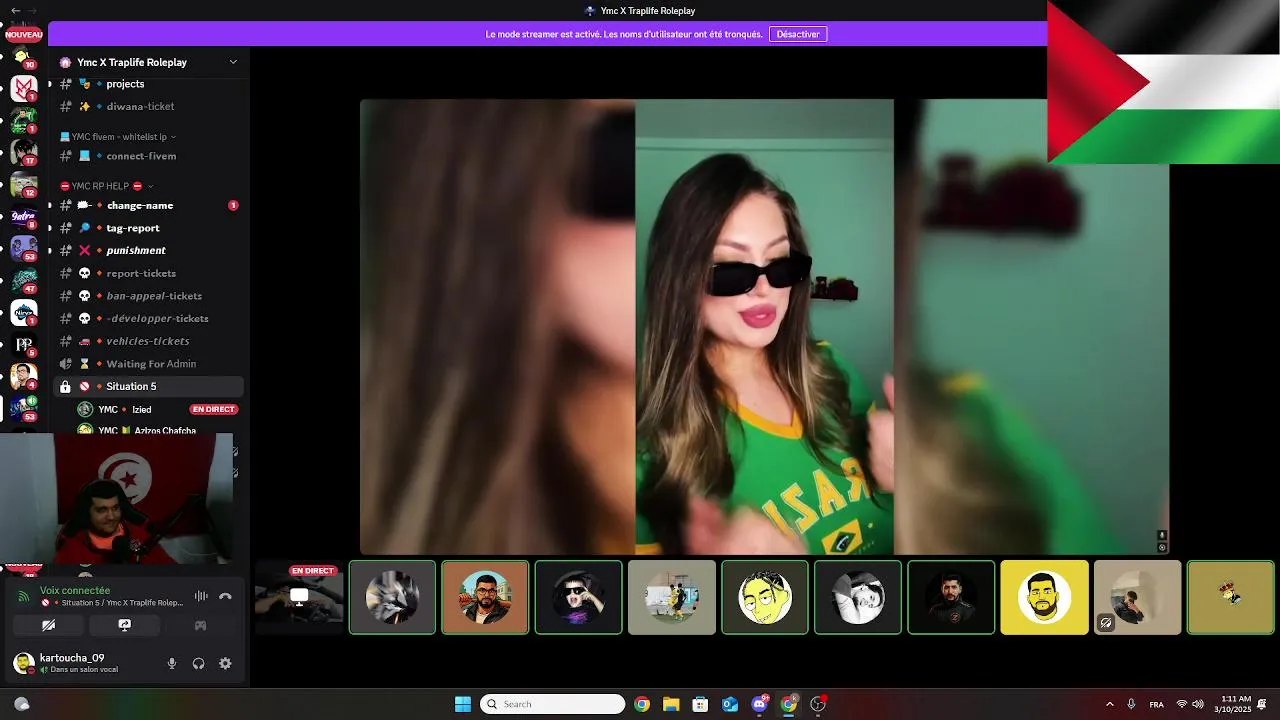This screenshot has height=720, width=1280.
Task: Select the EN DIRECT live stream tile
Action: 299,597
